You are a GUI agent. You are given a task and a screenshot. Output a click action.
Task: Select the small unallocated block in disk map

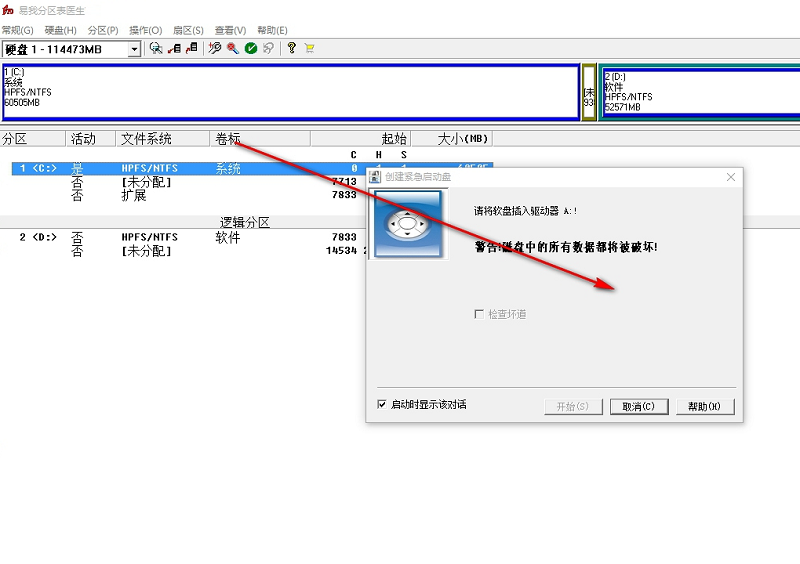[x=589, y=92]
